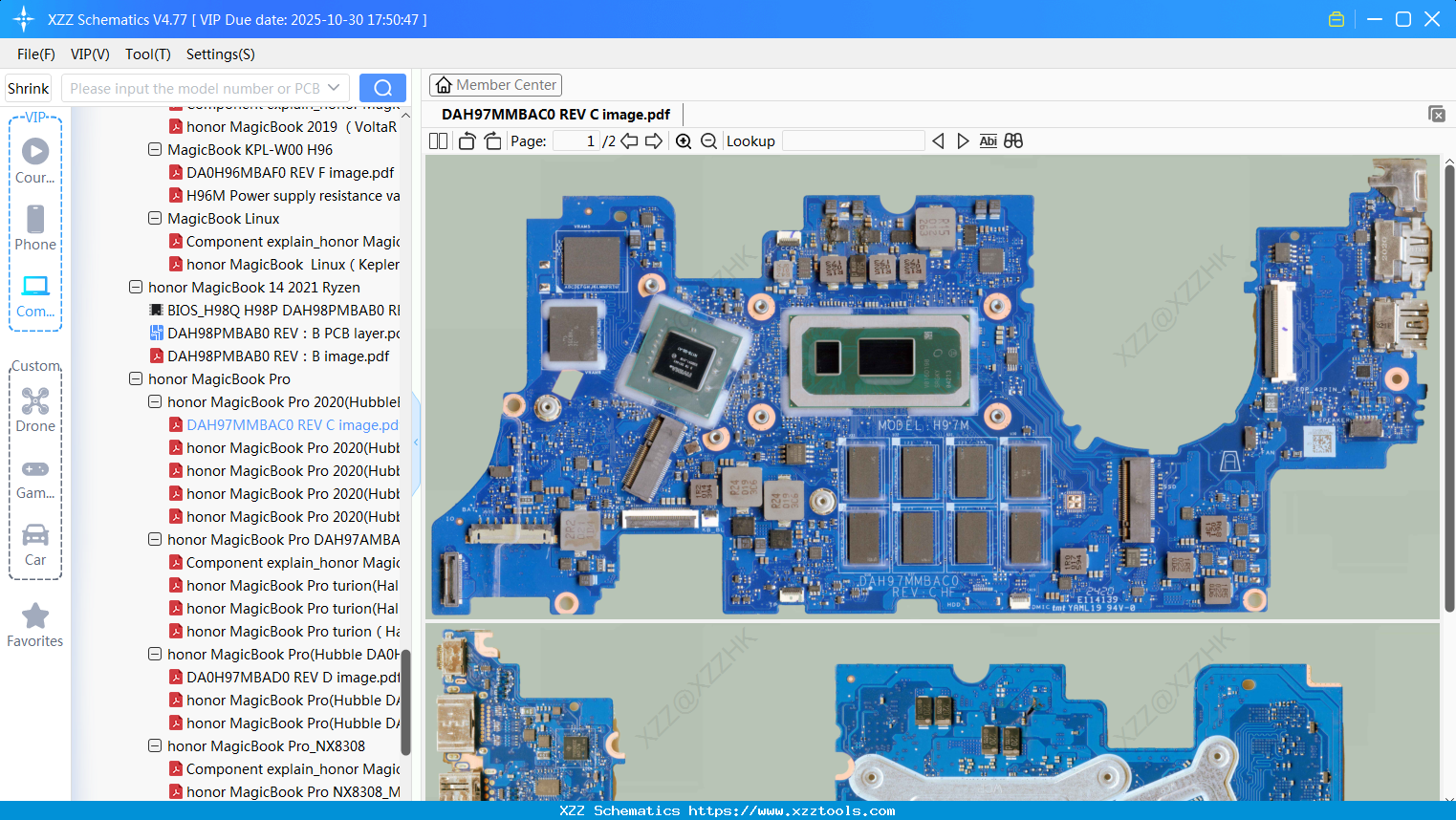1456x820 pixels.
Task: Click the Shrink toggle to hide the sidebar
Action: click(27, 88)
